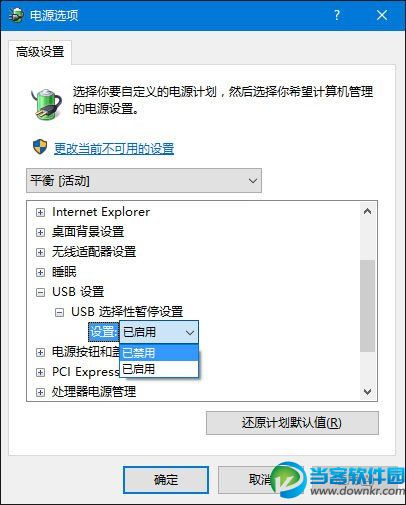Expand 无线适配器设置 tree node
The width and height of the screenshot is (406, 505).
[x=40, y=252]
